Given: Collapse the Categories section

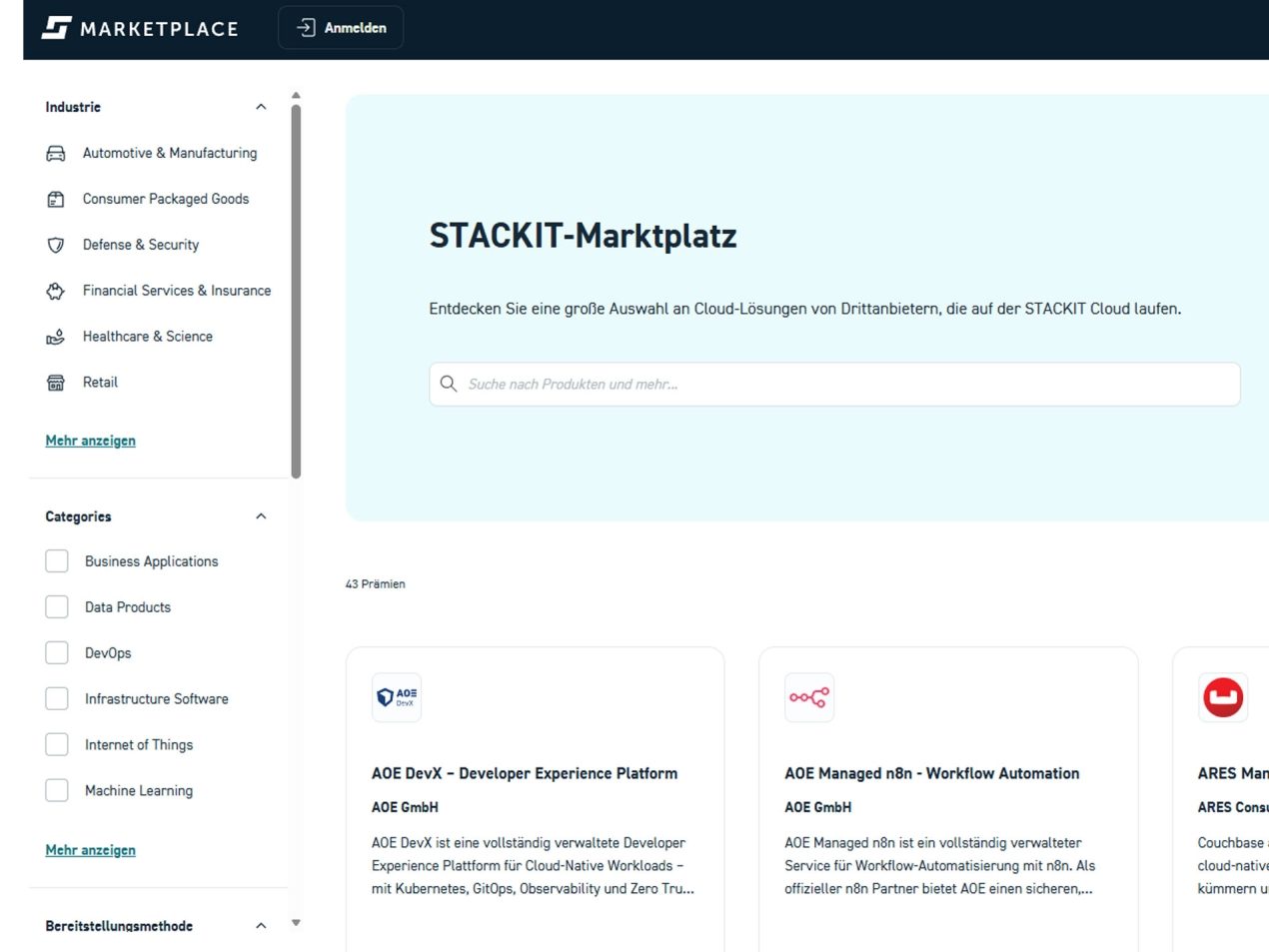Looking at the screenshot, I should (x=260, y=515).
